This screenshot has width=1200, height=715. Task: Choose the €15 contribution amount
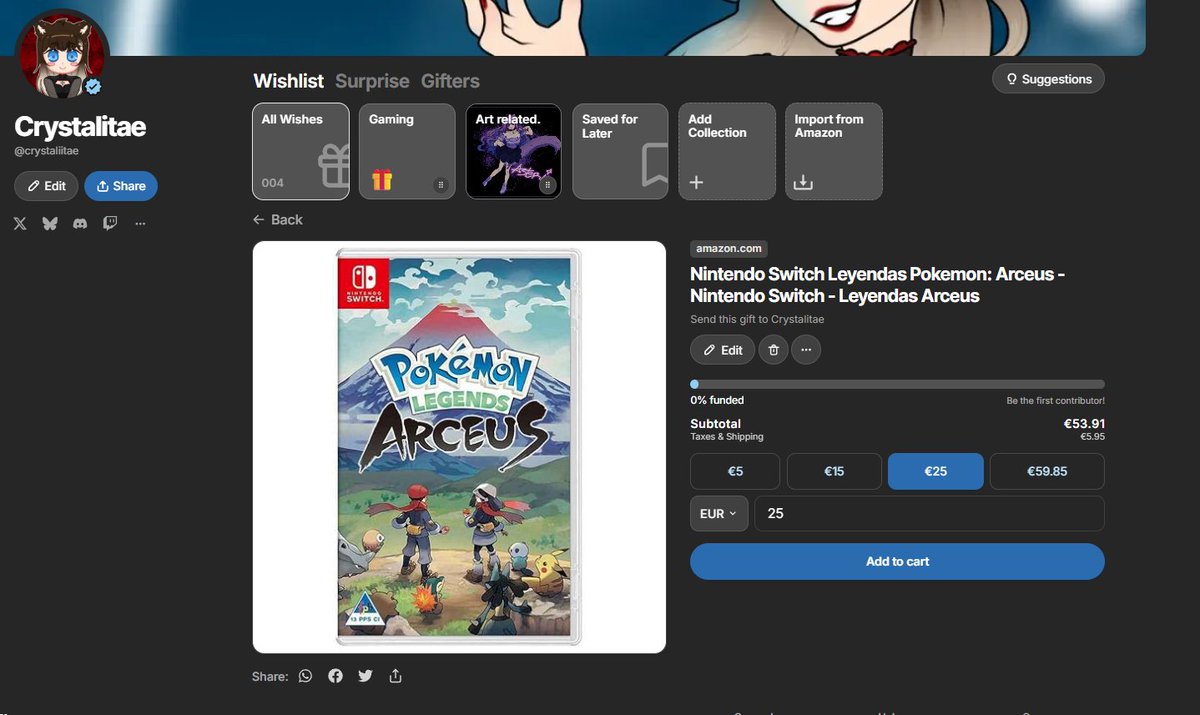(x=834, y=471)
